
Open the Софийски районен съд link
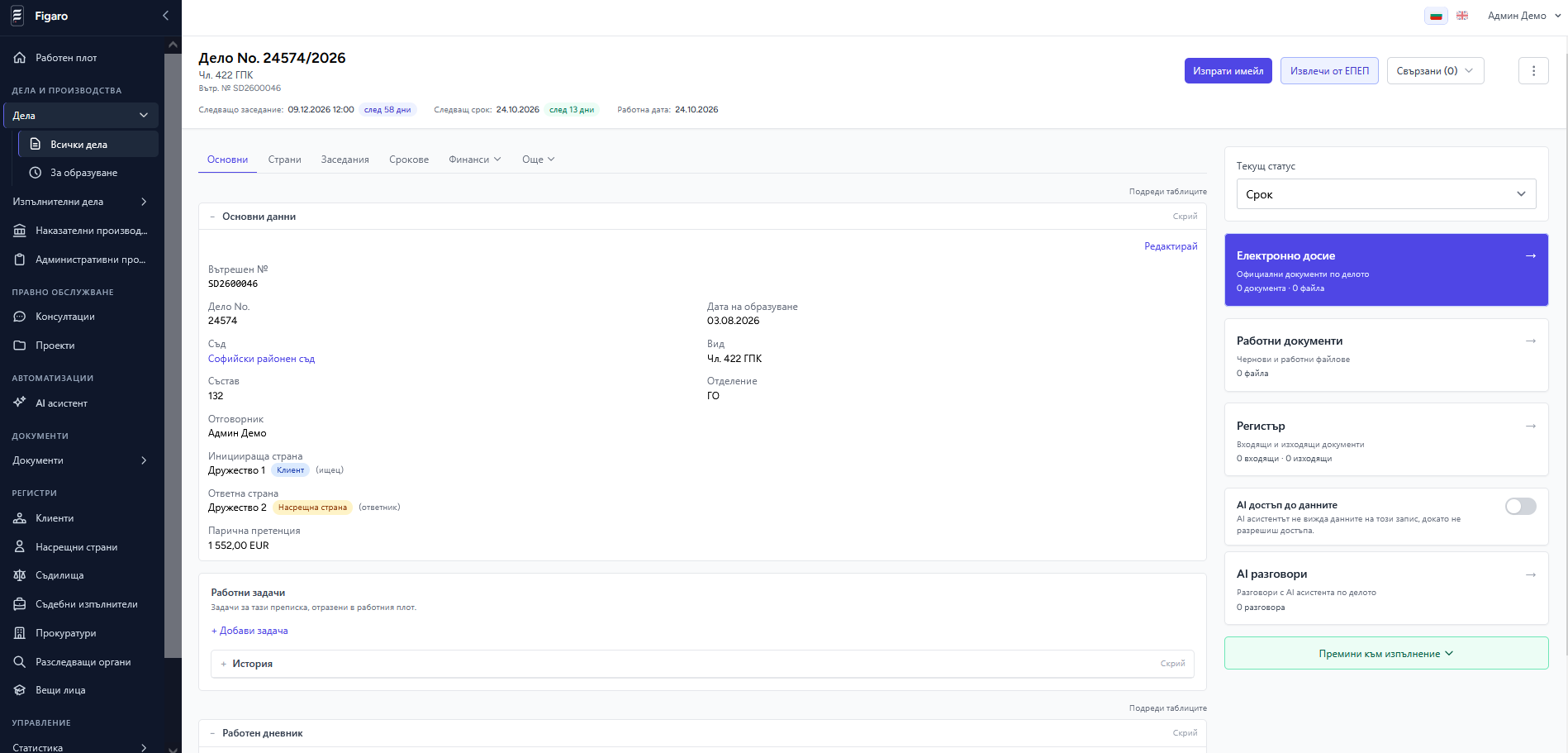tap(261, 359)
